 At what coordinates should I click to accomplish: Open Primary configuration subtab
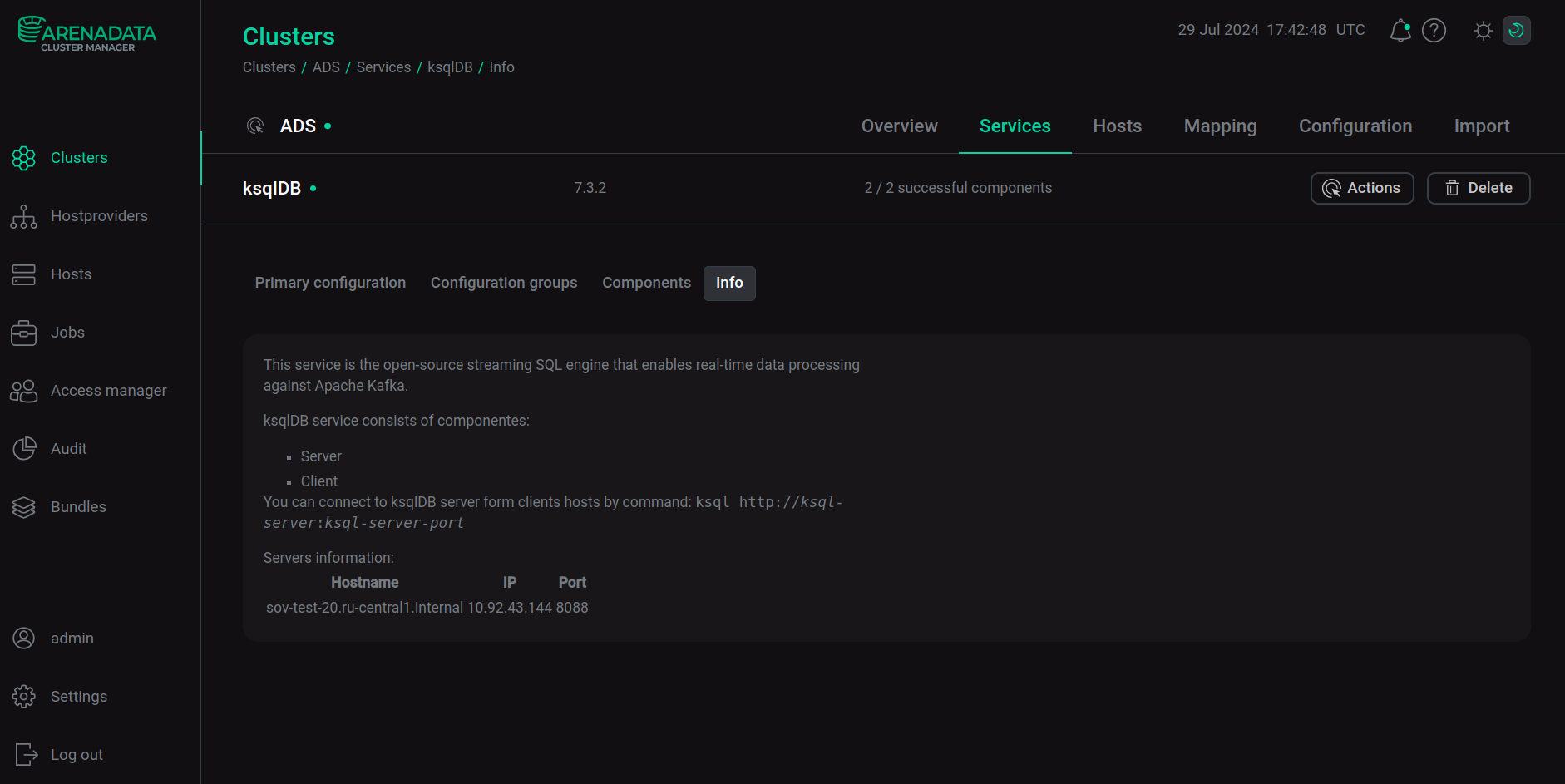pos(330,284)
